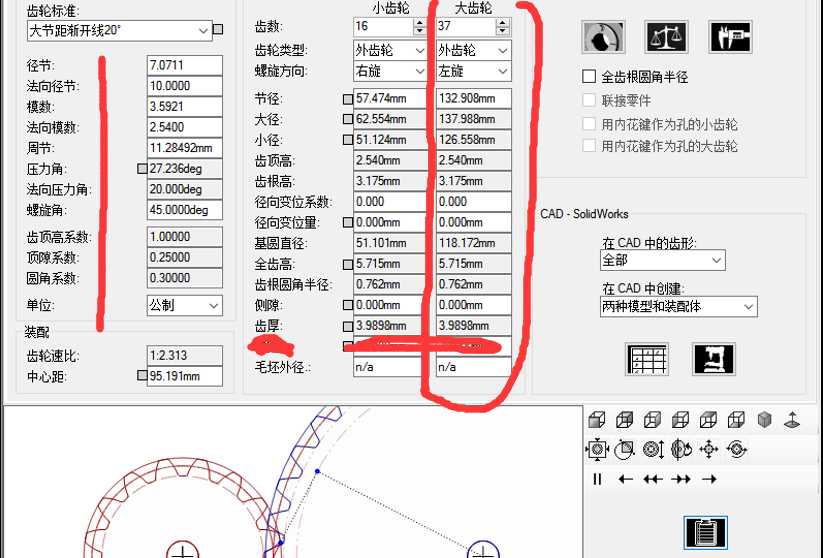823x558 pixels.
Task: Click the 顶隙系数 field showing 0.25000
Action: [x=185, y=257]
